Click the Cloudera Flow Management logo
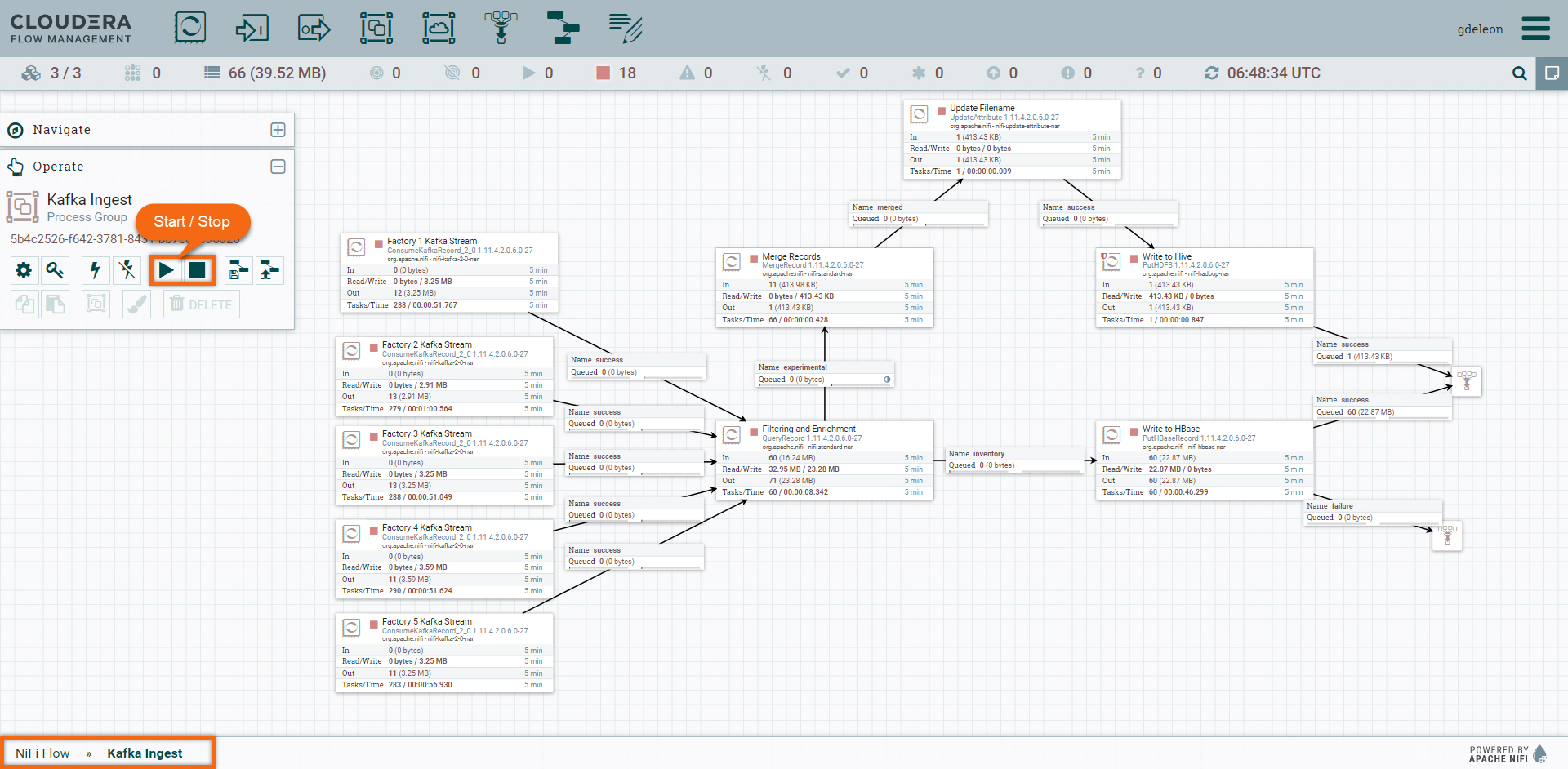 (70, 29)
